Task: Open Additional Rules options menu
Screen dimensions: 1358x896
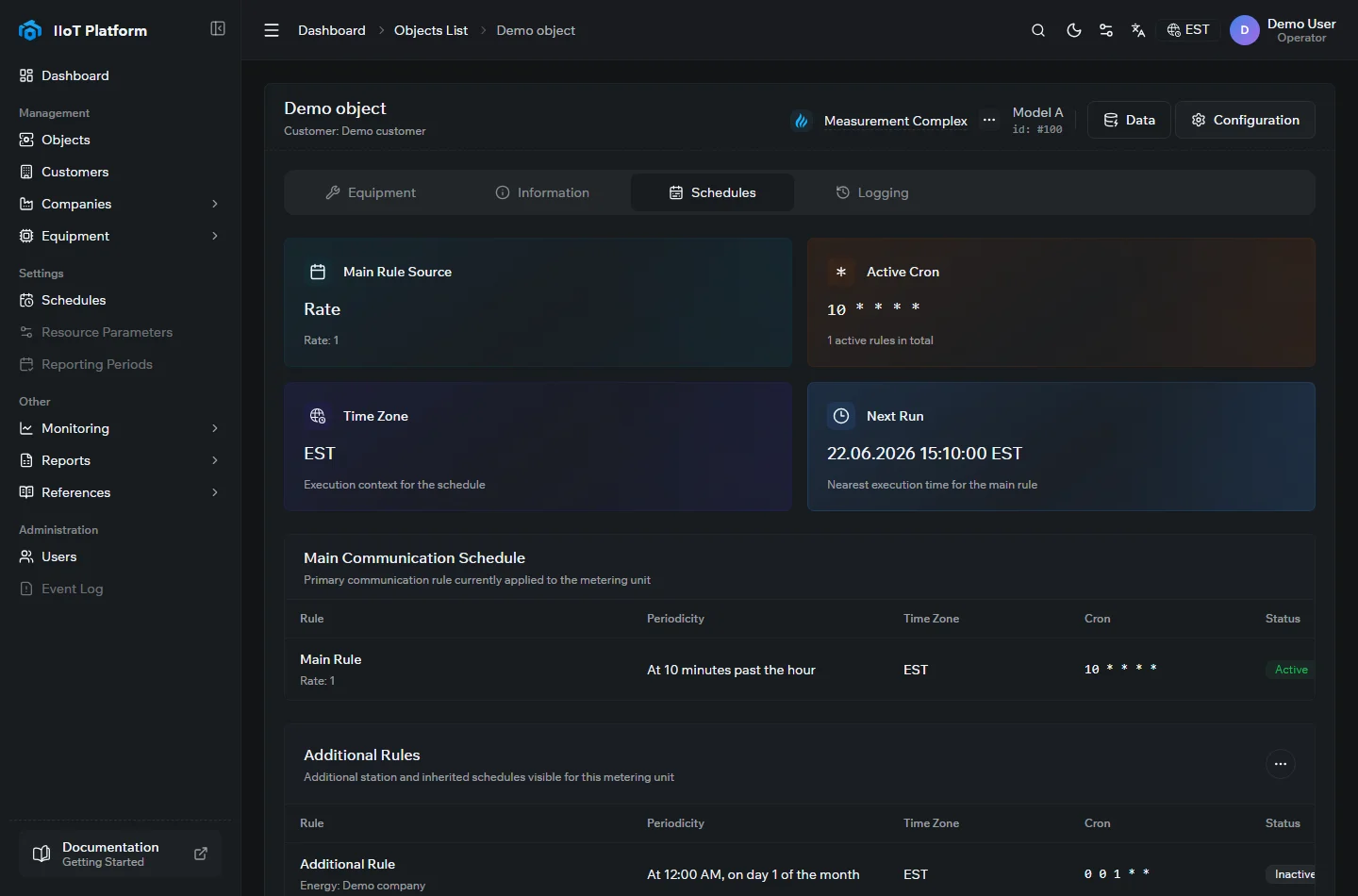Action: (1281, 764)
